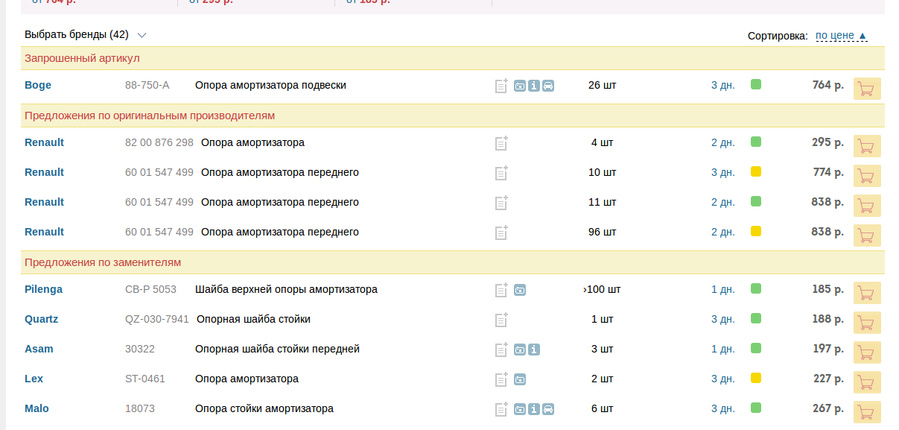Click 'Опорная шайба стойки передней' description

(x=277, y=349)
